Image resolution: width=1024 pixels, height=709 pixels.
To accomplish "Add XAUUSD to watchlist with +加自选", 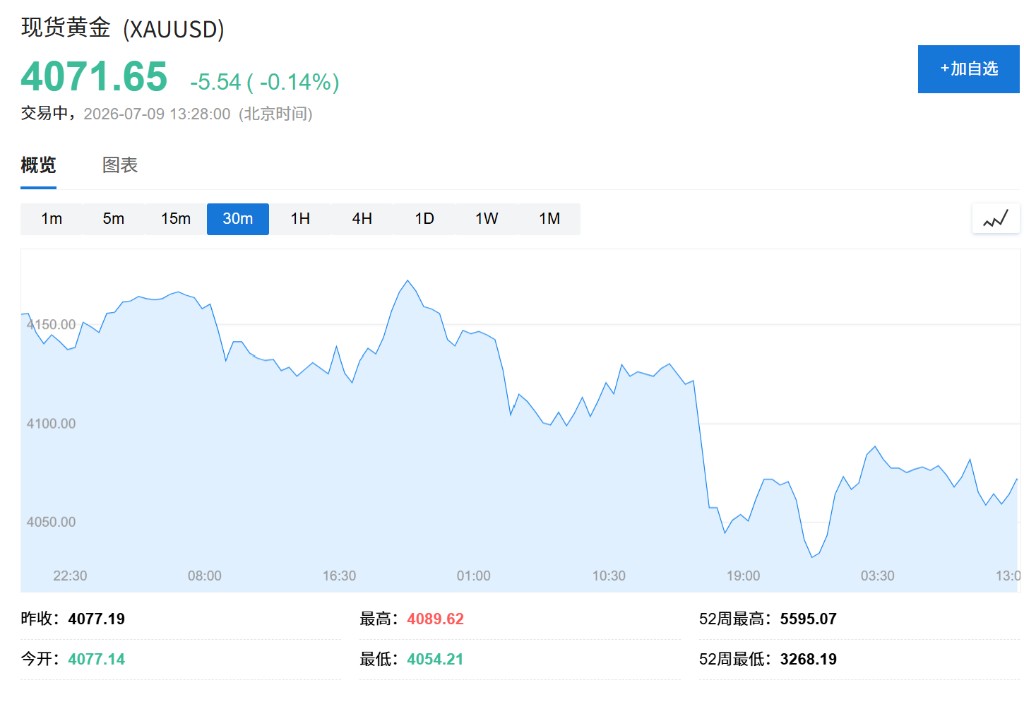I will [968, 69].
